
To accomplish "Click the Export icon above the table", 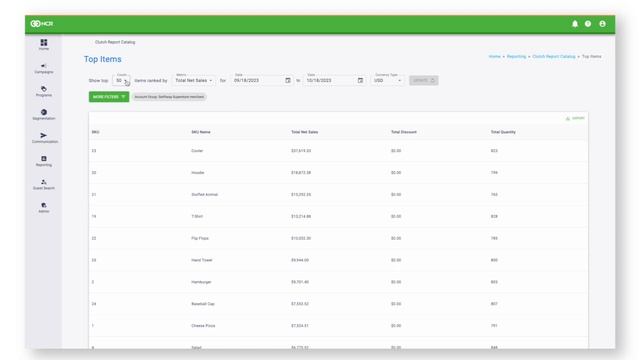I will (575, 118).
